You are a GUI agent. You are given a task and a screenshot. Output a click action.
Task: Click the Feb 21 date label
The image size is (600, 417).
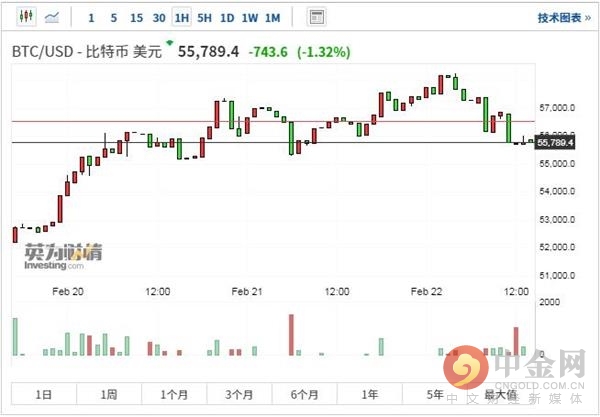click(x=247, y=292)
